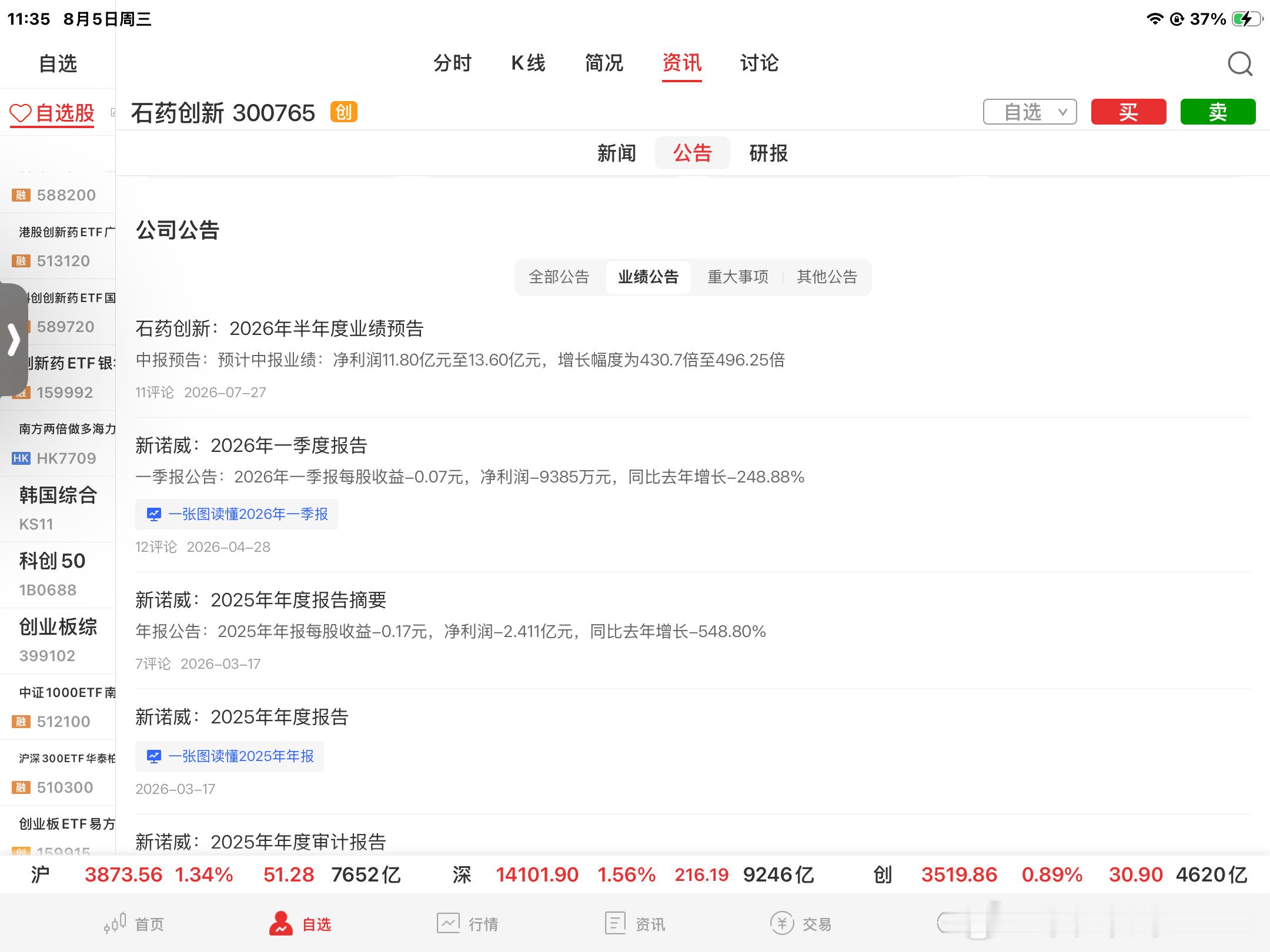The height and width of the screenshot is (952, 1270).
Task: Open the 研报 sub-tab
Action: click(x=768, y=153)
